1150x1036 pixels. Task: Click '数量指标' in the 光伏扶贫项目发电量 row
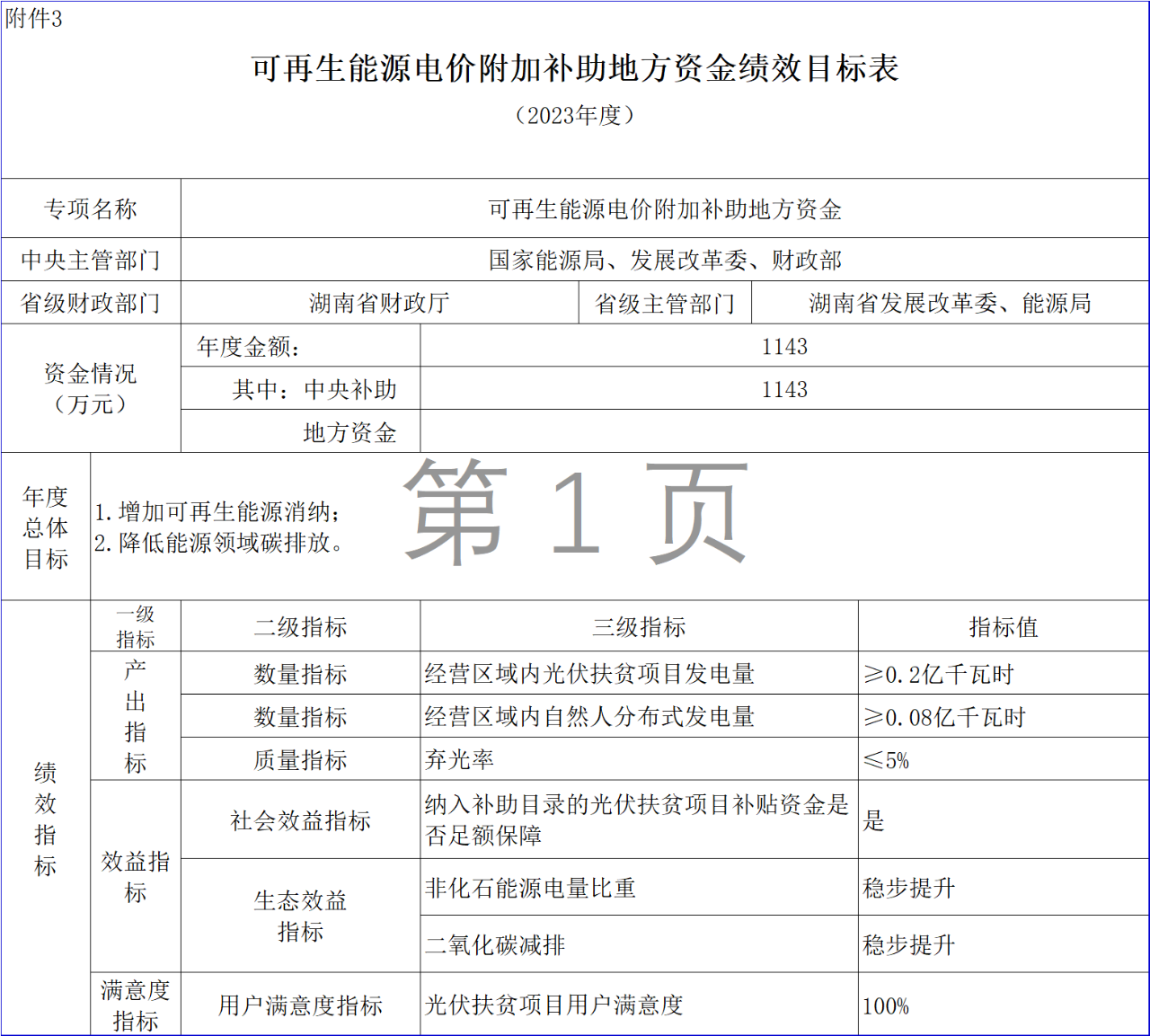pos(300,673)
